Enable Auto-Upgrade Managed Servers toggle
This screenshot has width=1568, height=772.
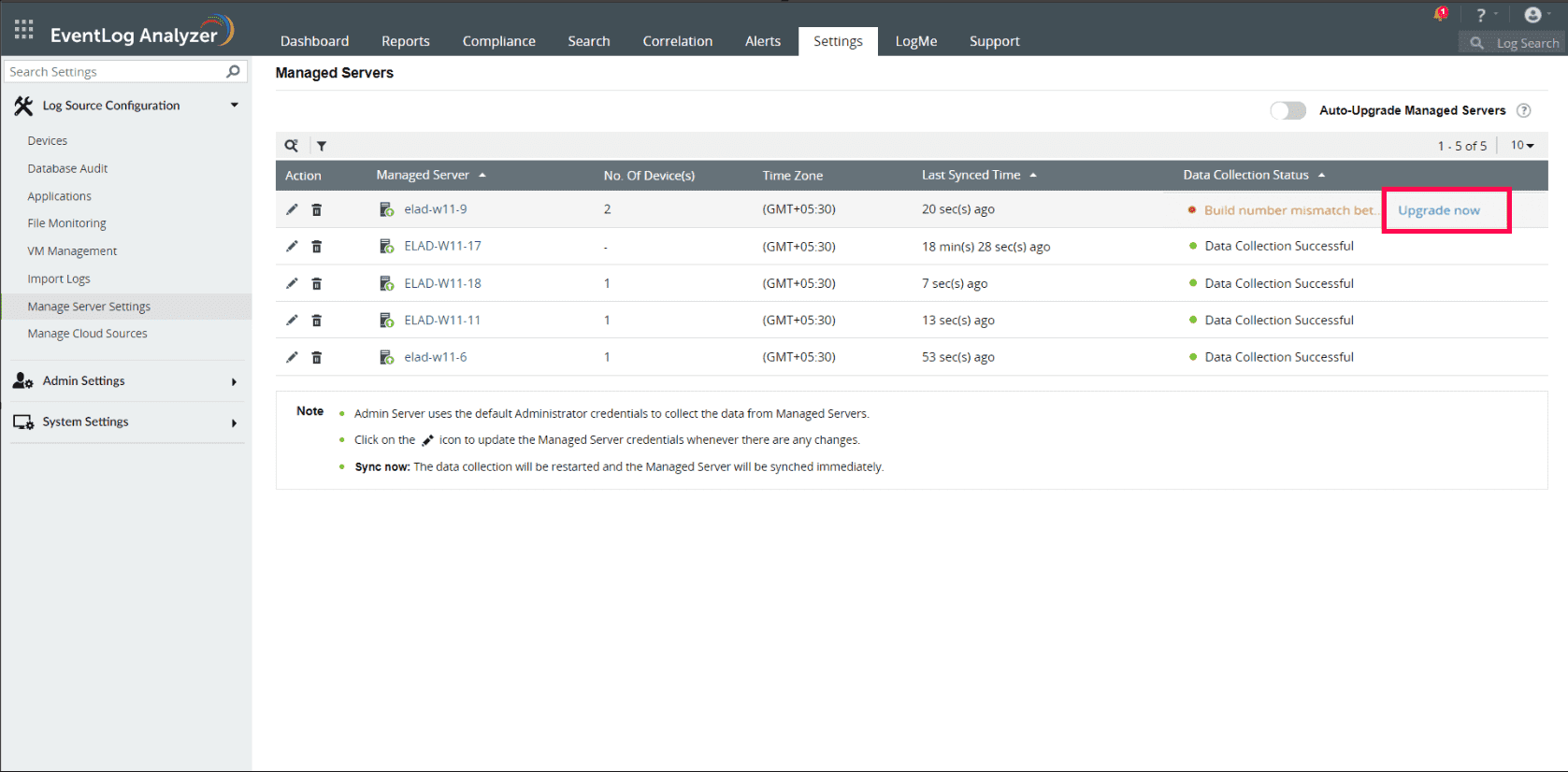pos(1287,110)
